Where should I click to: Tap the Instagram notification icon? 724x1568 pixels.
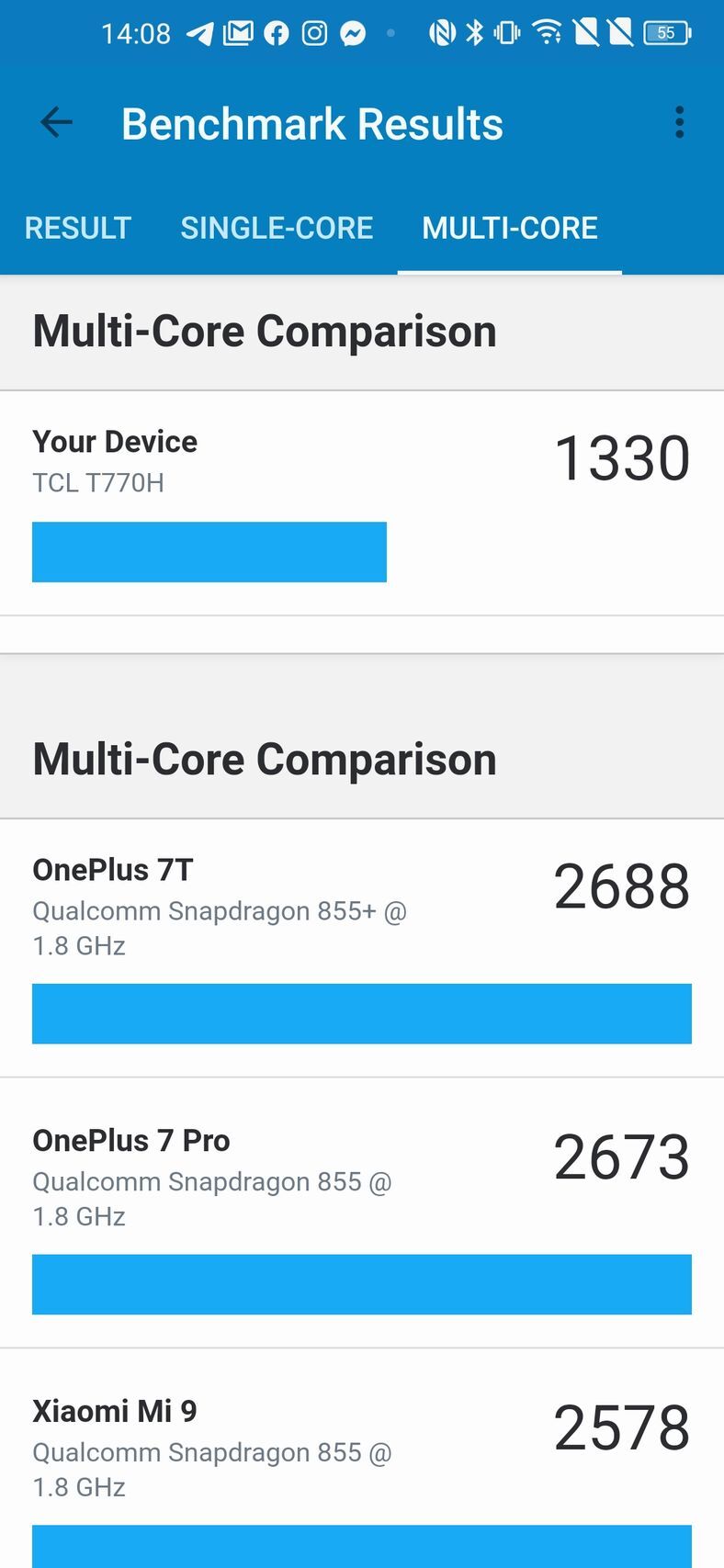314,34
